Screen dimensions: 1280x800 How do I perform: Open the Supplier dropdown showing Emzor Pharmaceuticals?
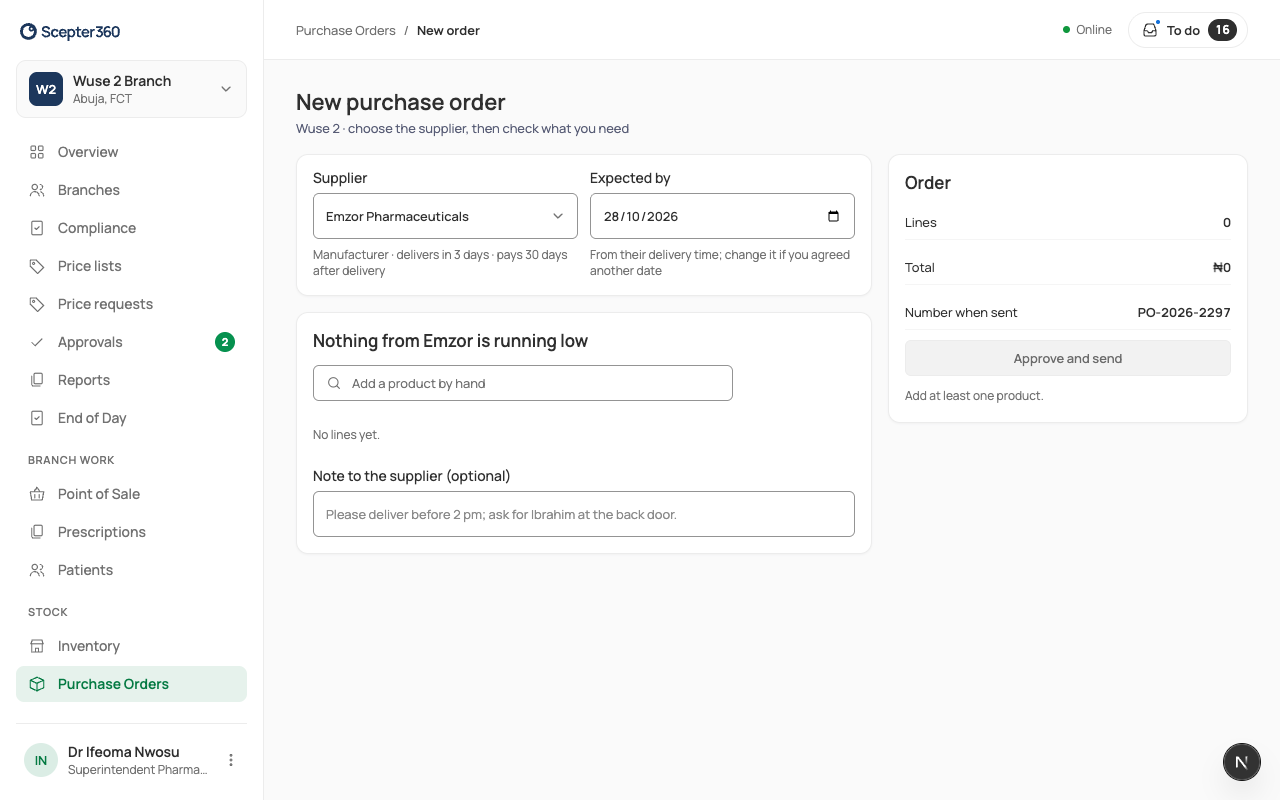tap(445, 216)
